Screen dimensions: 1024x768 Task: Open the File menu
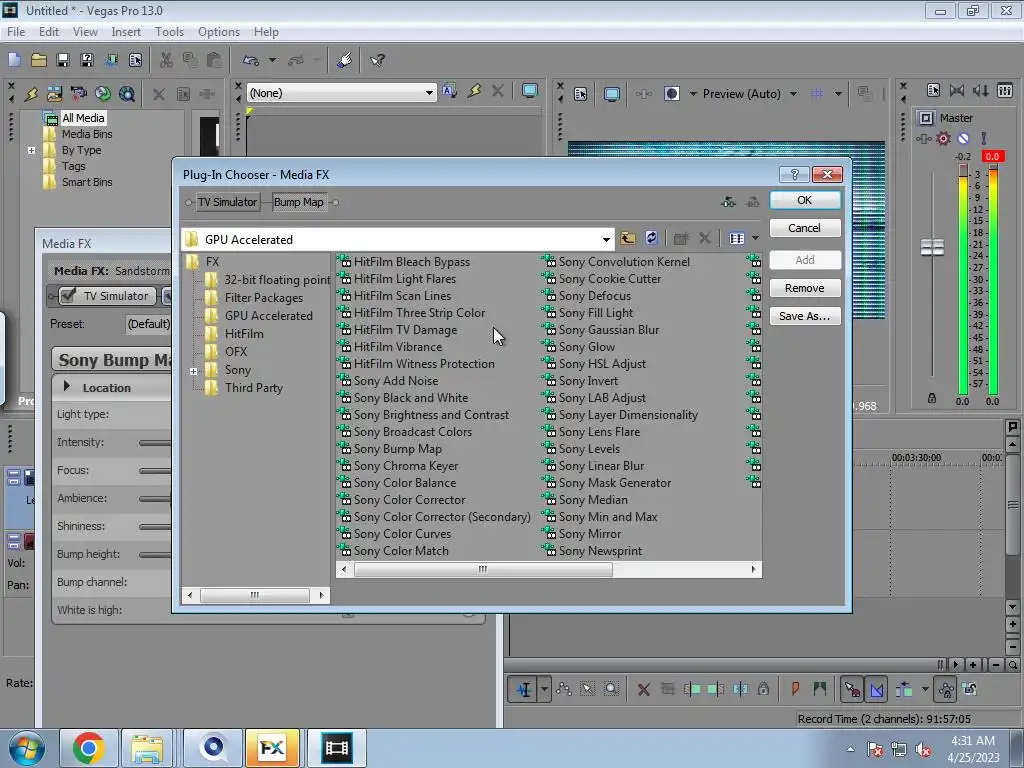click(x=16, y=31)
